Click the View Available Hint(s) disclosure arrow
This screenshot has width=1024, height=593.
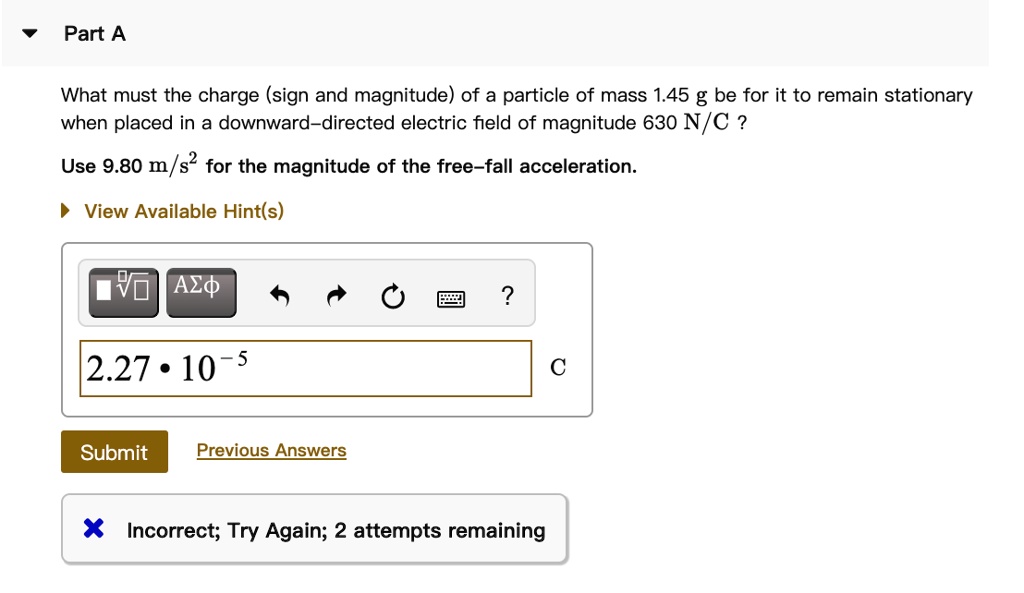pyautogui.click(x=65, y=209)
